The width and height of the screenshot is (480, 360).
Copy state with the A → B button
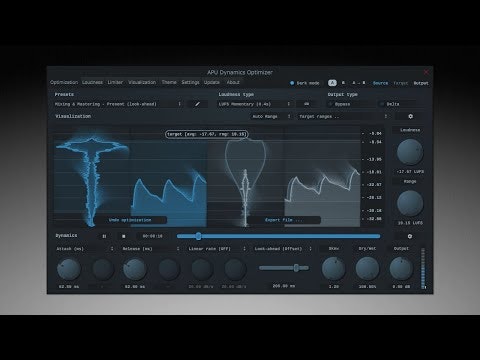[359, 83]
